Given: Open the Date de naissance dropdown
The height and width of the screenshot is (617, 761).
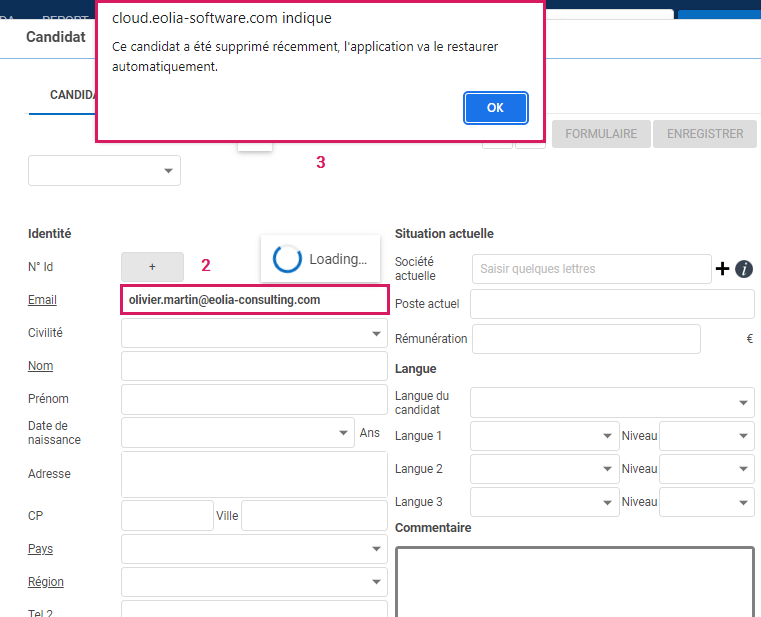Looking at the screenshot, I should (237, 433).
